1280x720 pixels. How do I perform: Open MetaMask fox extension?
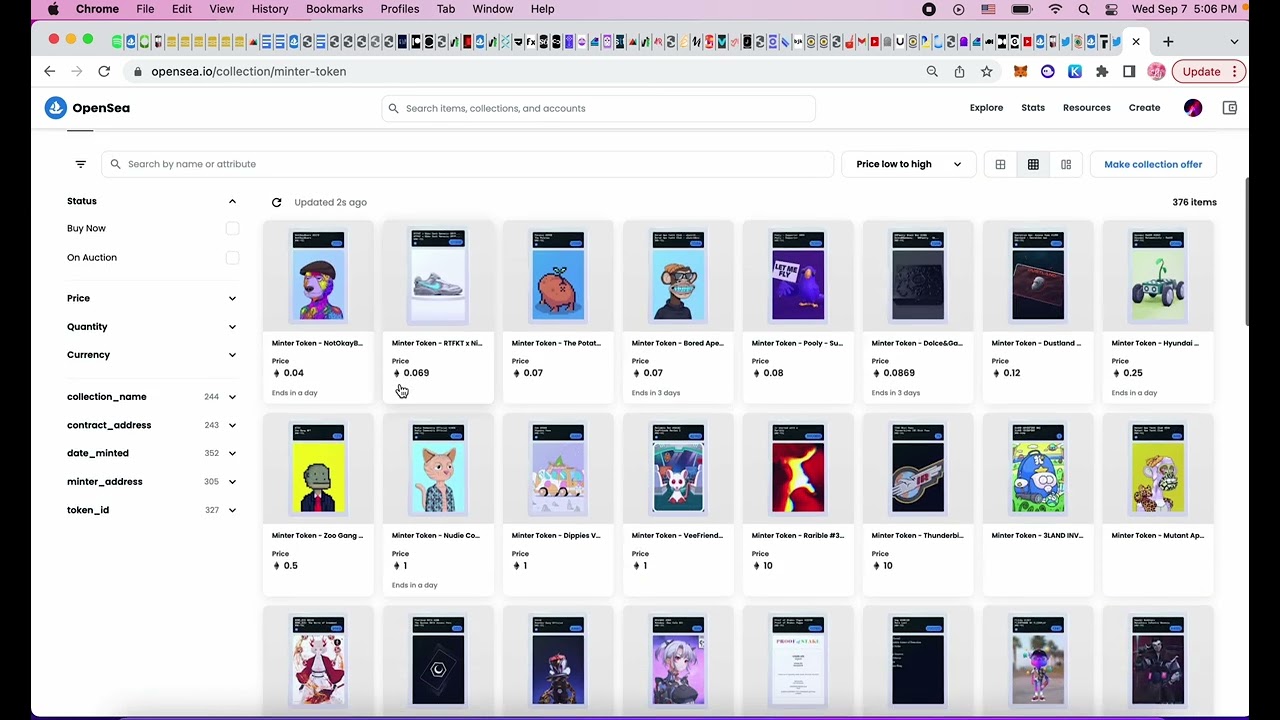tap(1021, 71)
